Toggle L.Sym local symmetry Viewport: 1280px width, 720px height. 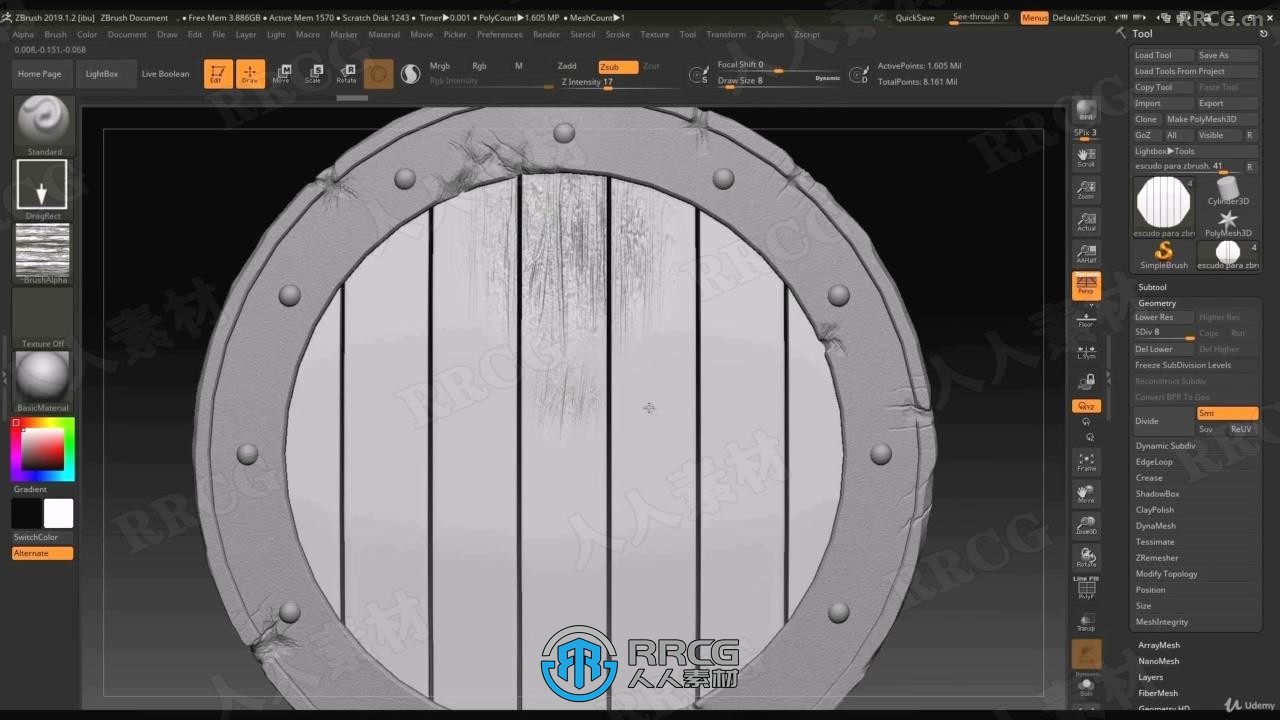1086,350
